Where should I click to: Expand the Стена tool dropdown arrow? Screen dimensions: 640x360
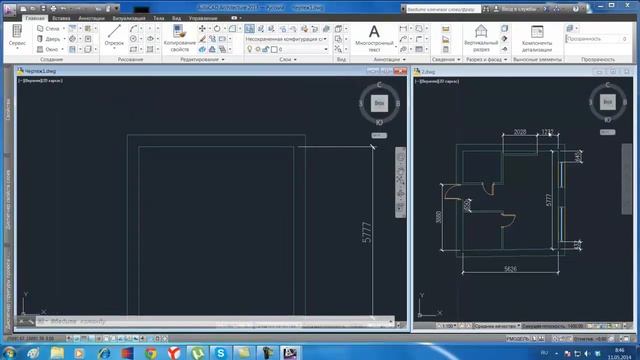tap(64, 28)
